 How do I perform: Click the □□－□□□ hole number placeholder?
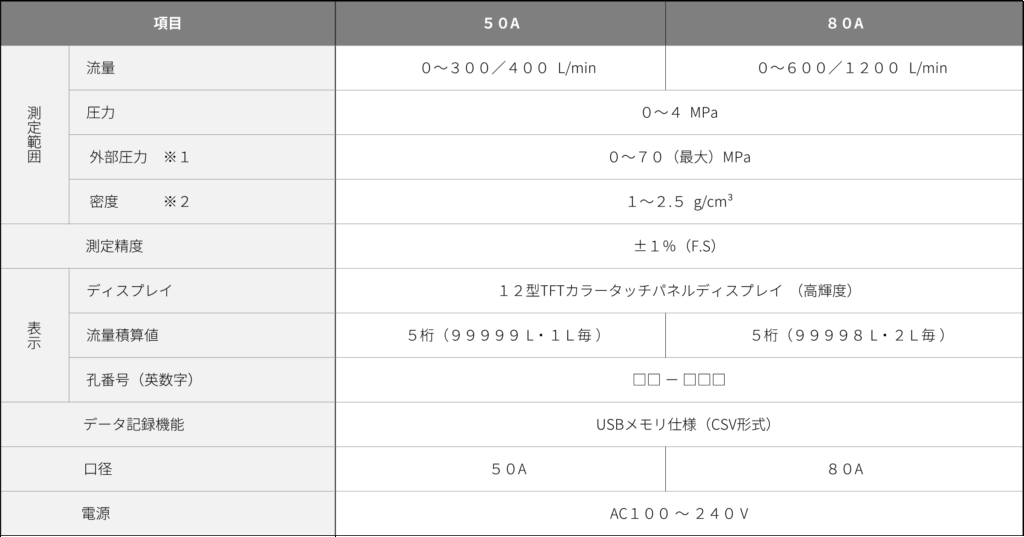pos(679,380)
